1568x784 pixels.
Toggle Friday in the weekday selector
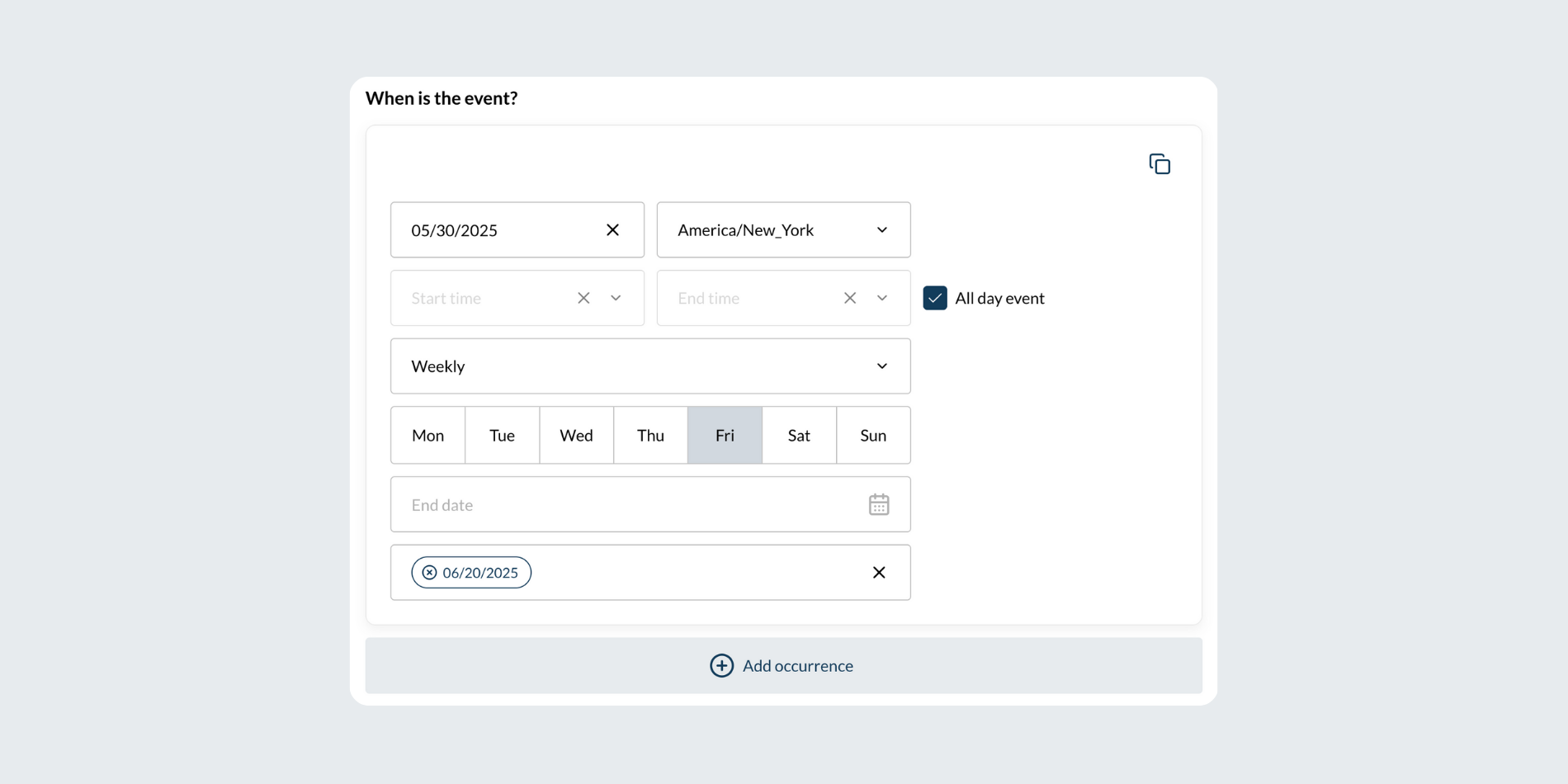point(725,435)
